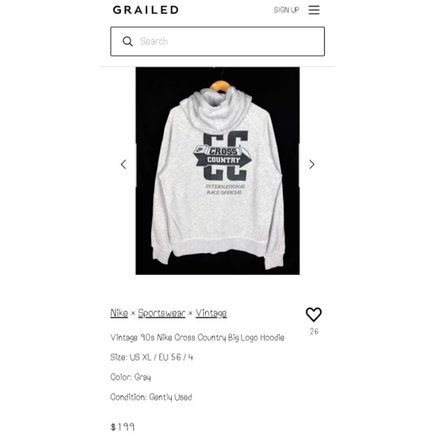Click the Condition: Gently Used detail
This screenshot has height=434, width=434.
tap(151, 397)
